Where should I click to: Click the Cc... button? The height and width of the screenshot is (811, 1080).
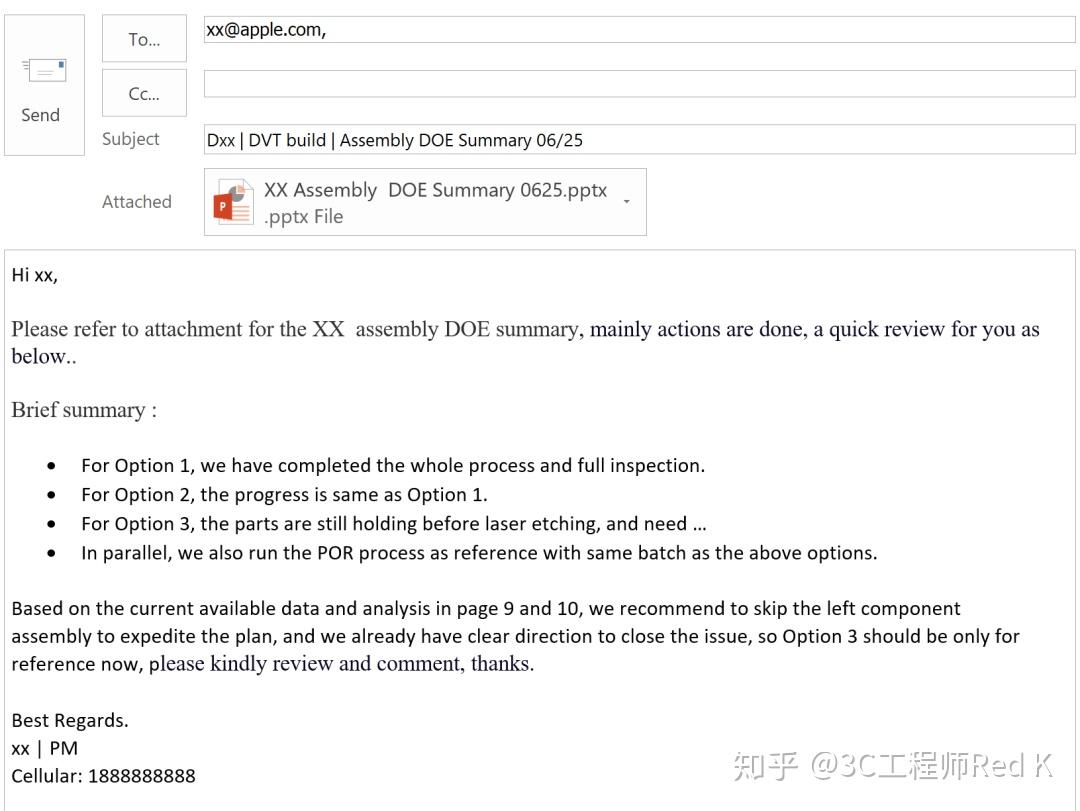[144, 93]
